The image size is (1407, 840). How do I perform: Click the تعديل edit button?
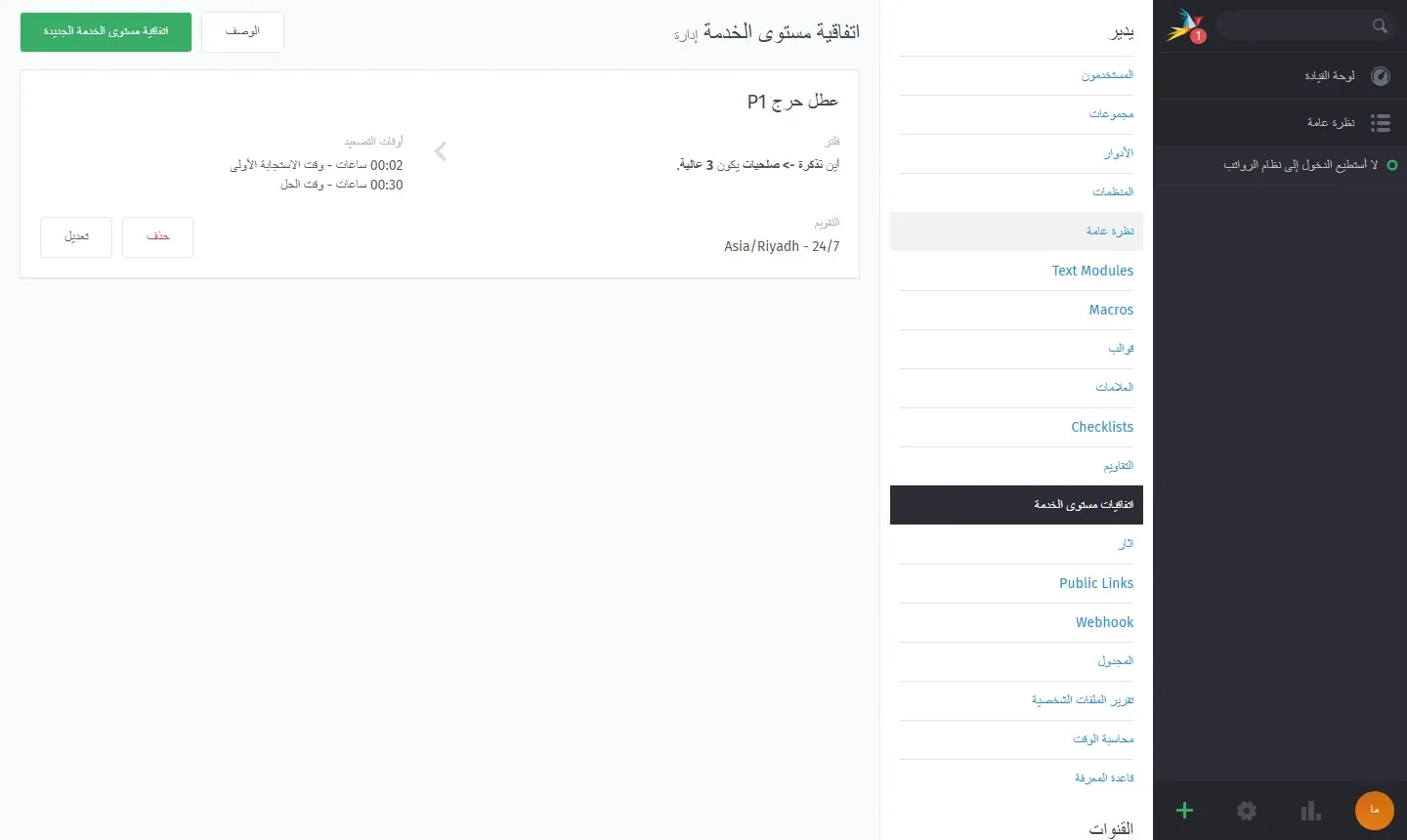[76, 237]
